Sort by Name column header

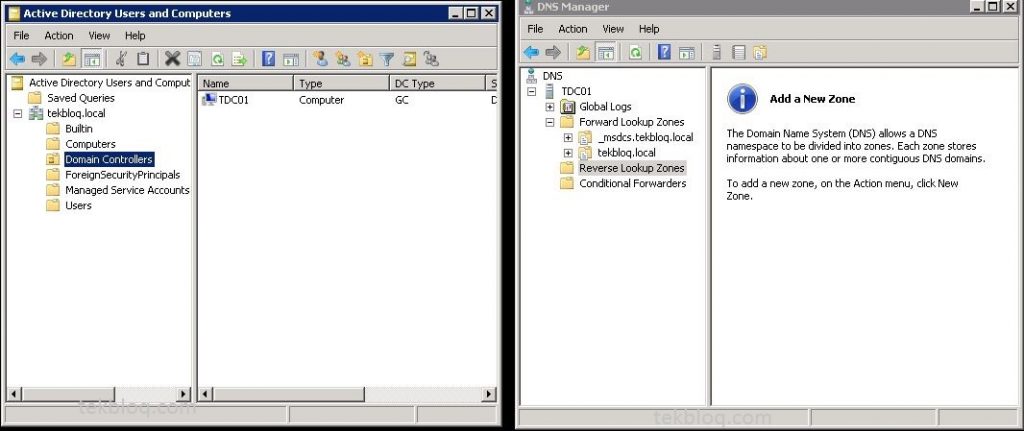[x=246, y=84]
